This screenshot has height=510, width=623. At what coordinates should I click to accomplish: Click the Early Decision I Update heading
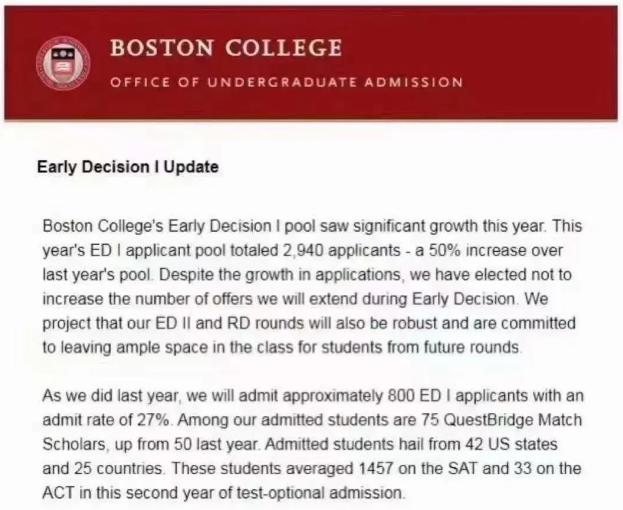coord(127,168)
